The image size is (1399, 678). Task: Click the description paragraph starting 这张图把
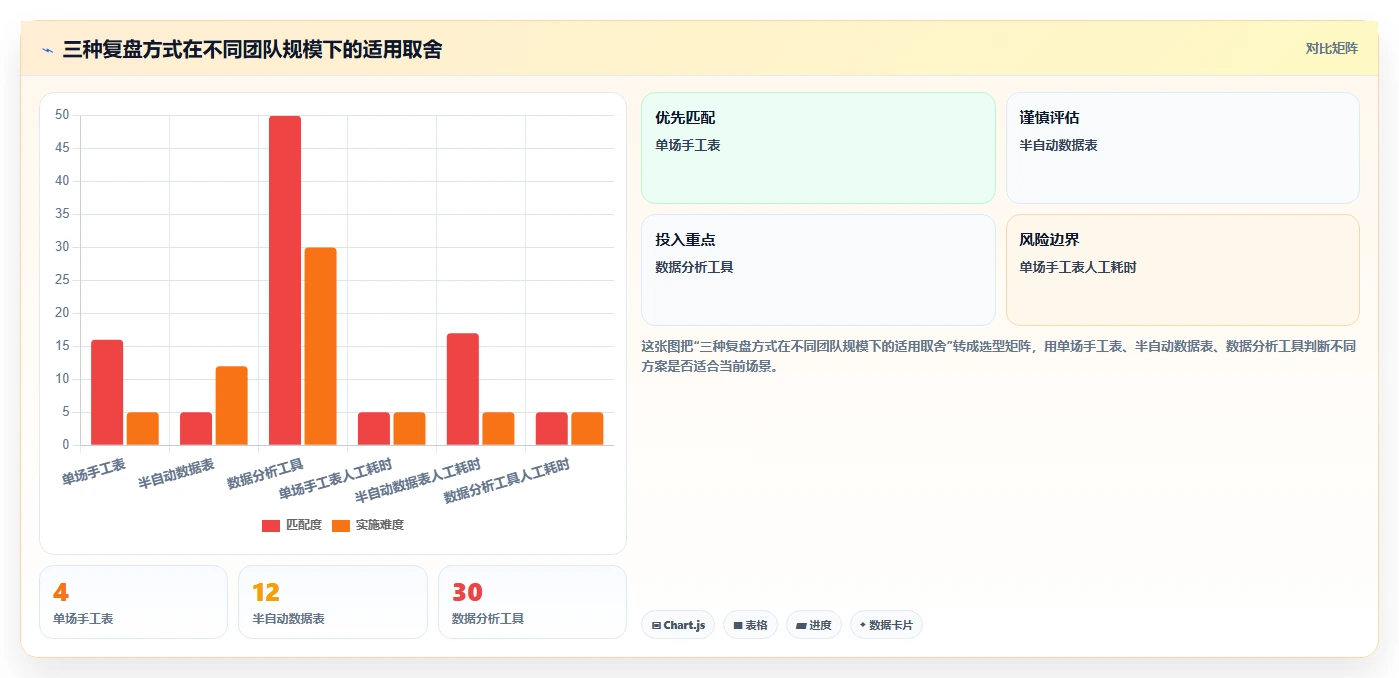pos(998,356)
